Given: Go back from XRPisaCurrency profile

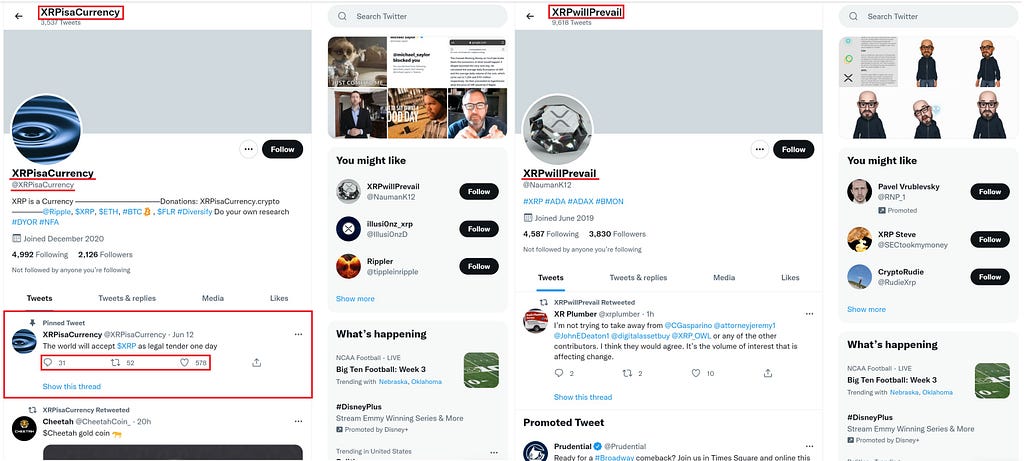Looking at the screenshot, I should [18, 16].
